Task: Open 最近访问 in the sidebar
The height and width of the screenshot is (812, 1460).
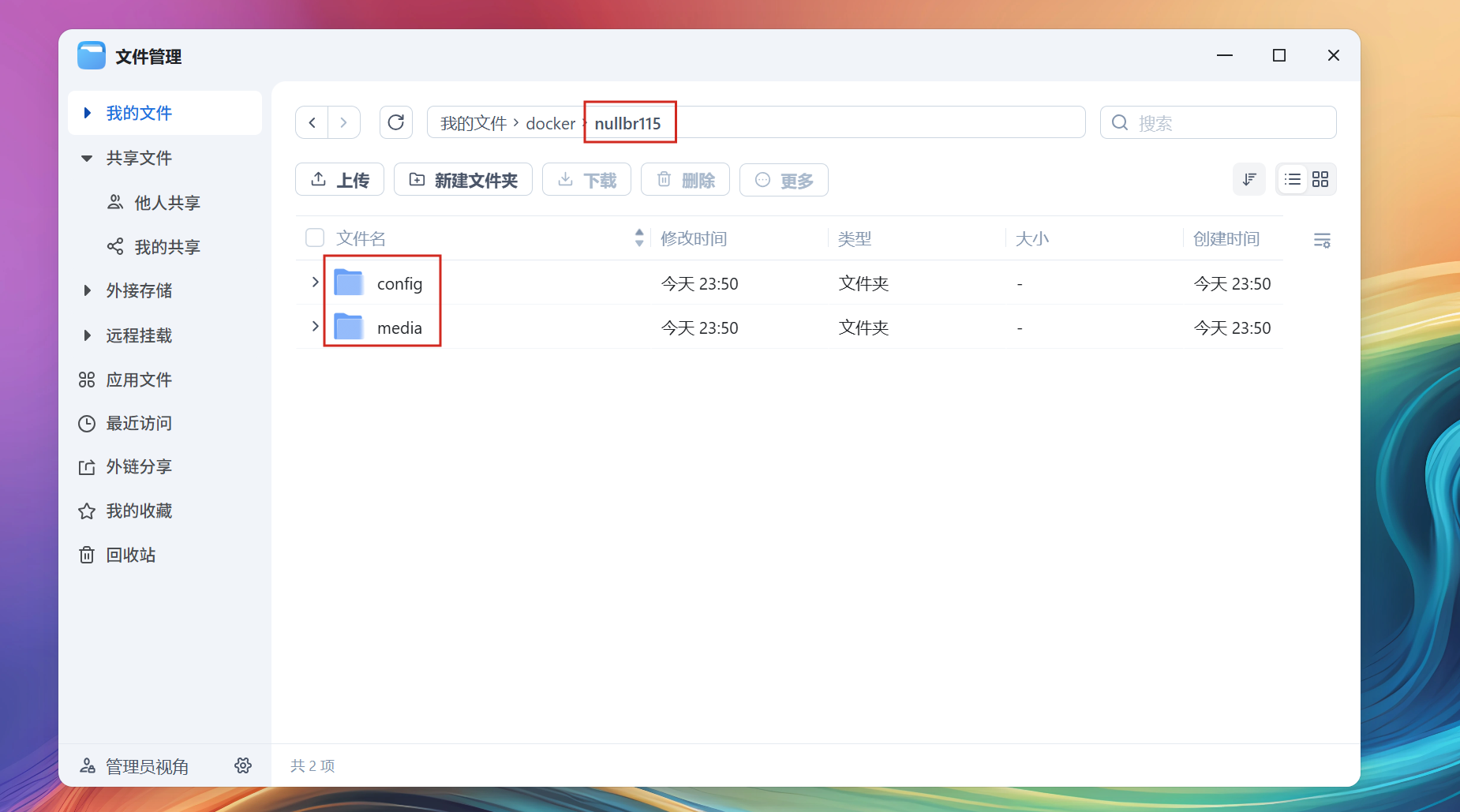Action: (x=138, y=424)
